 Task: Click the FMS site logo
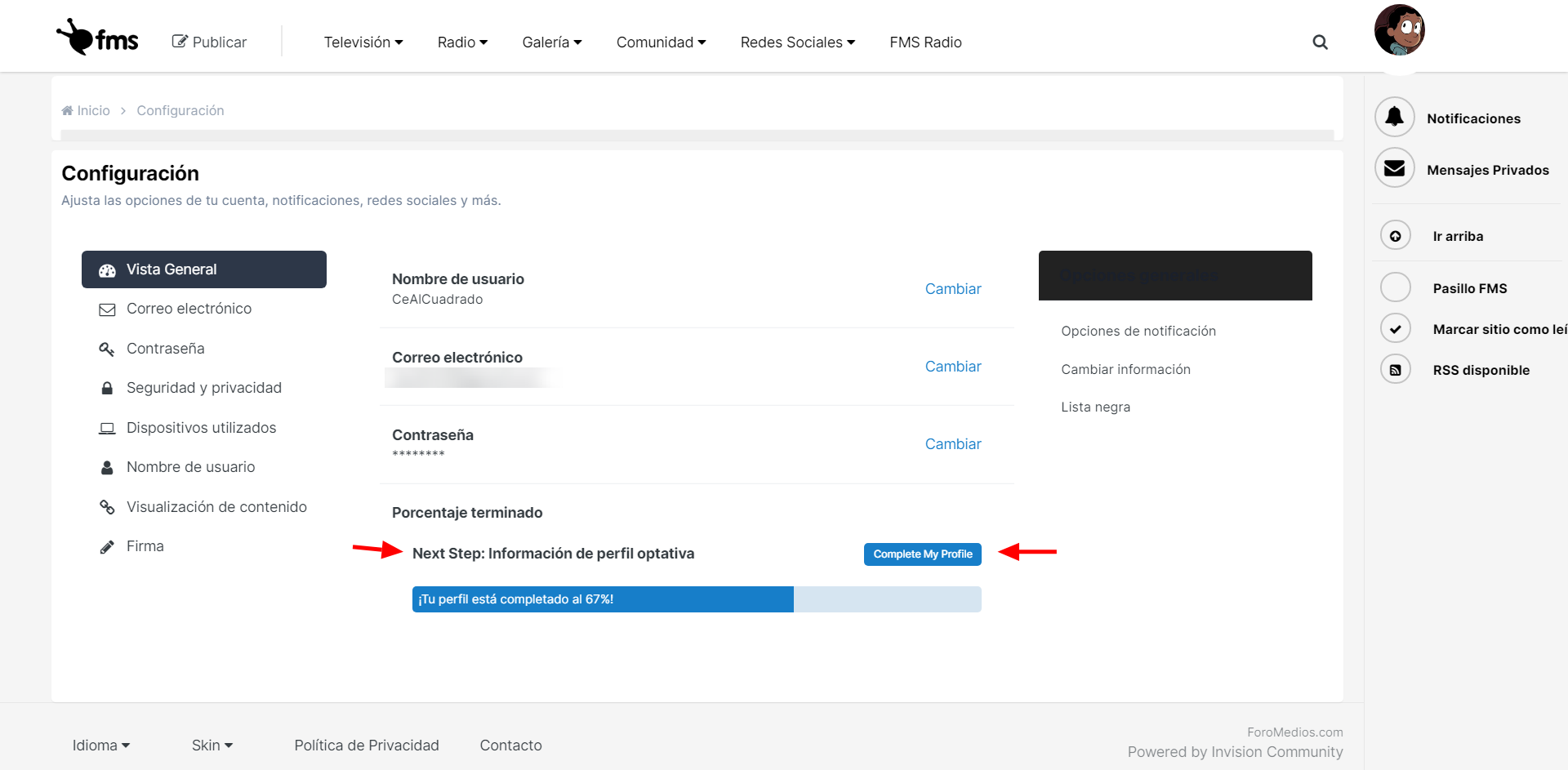97,38
